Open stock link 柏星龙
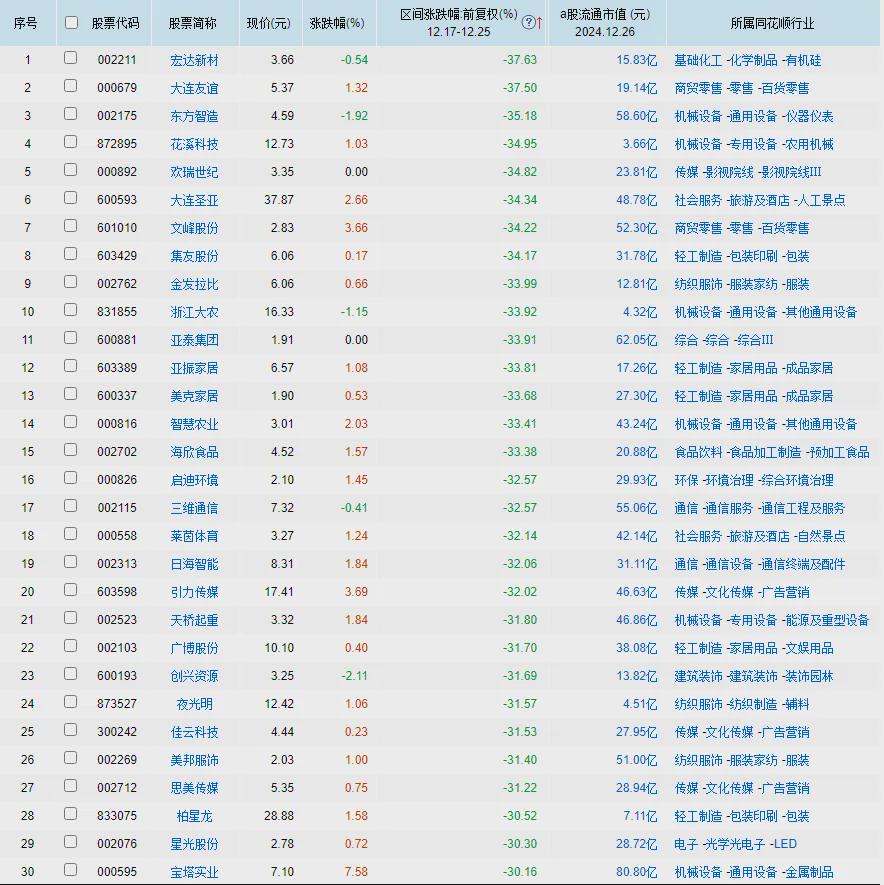884x885 pixels. pyautogui.click(x=194, y=816)
